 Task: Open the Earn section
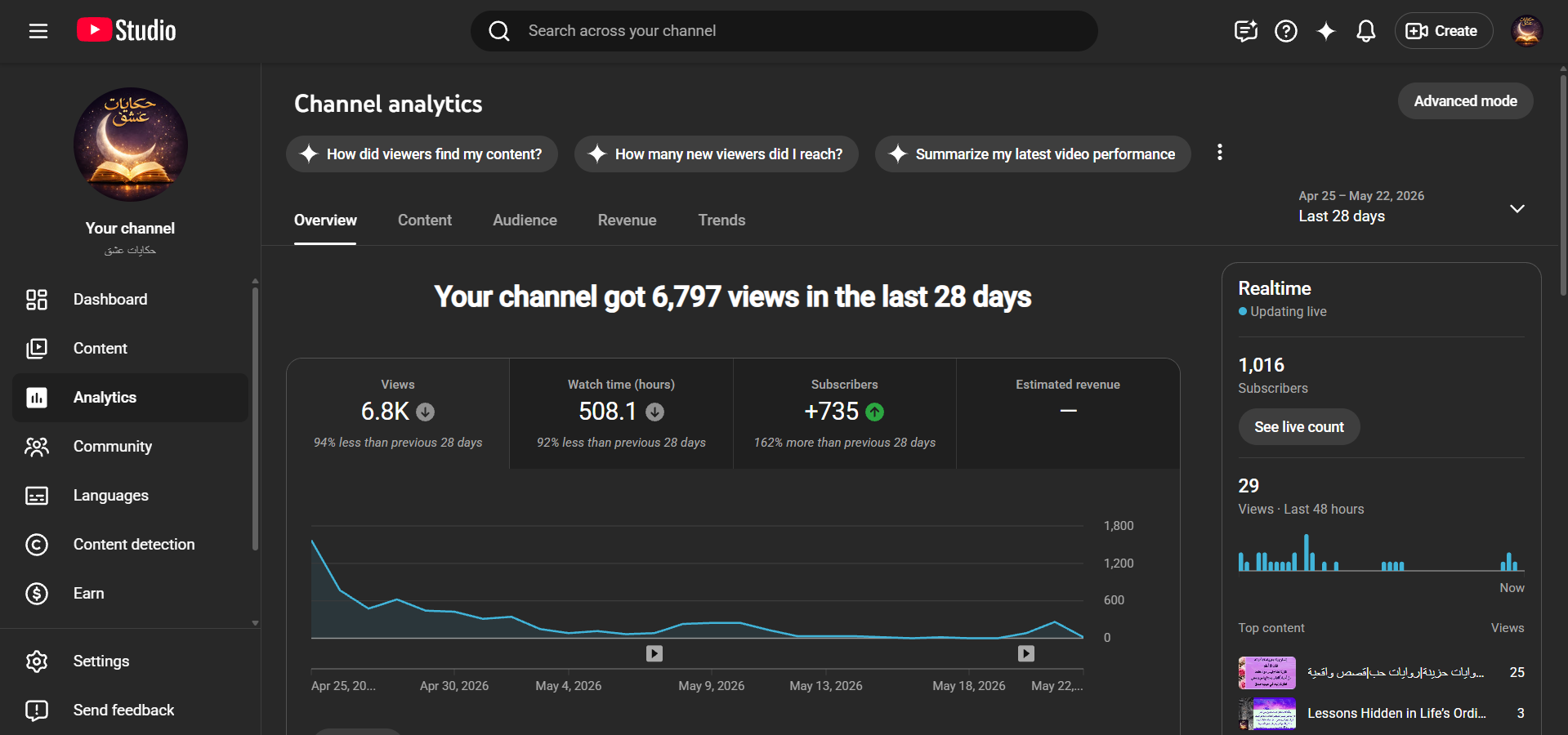131,594
